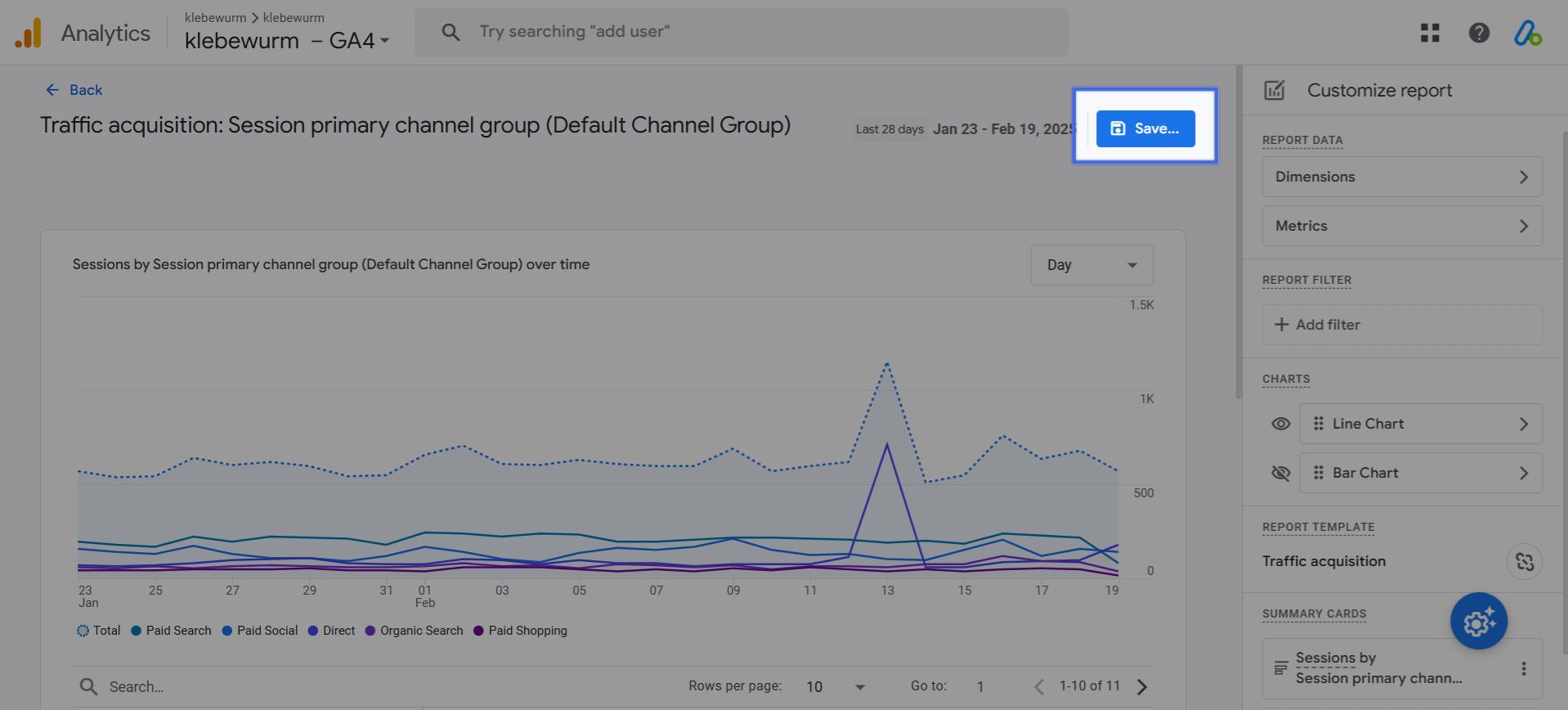Click the unlink report template icon
The width and height of the screenshot is (1568, 710).
[1525, 561]
